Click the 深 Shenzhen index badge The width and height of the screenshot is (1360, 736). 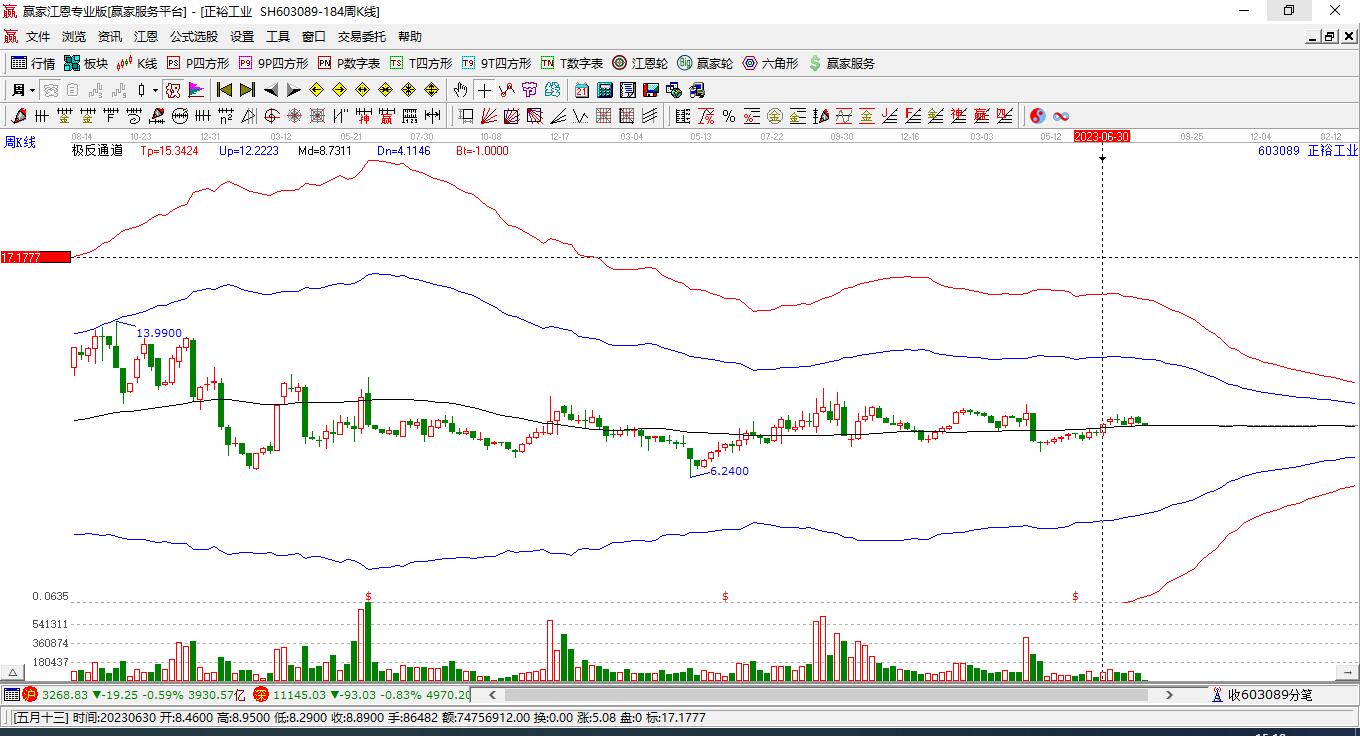[261, 694]
